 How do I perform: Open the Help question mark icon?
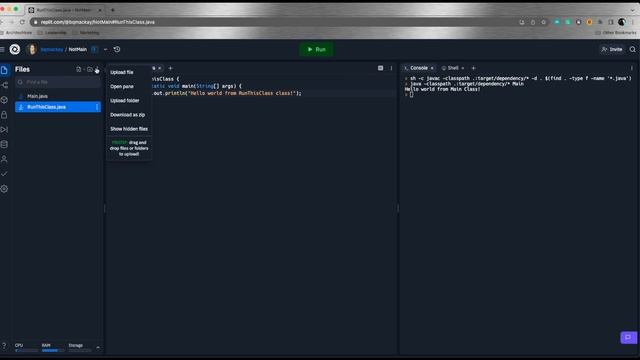(4, 345)
